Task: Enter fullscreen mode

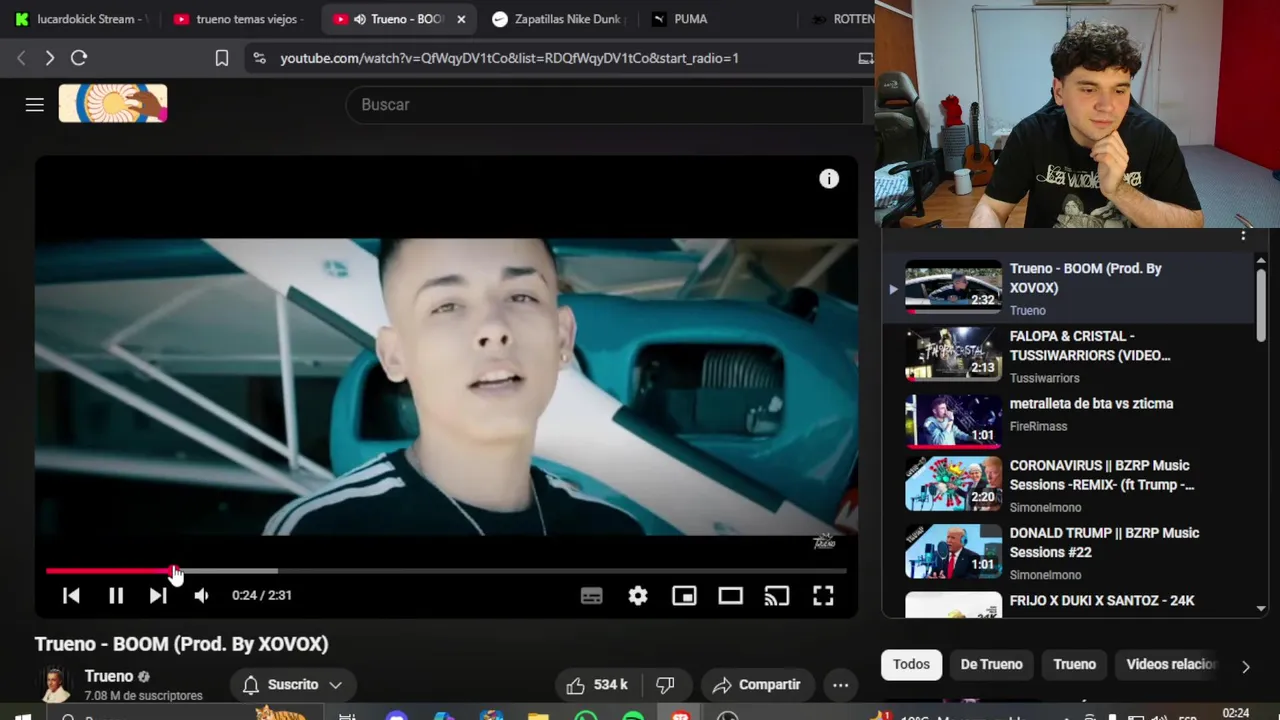Action: tap(823, 596)
